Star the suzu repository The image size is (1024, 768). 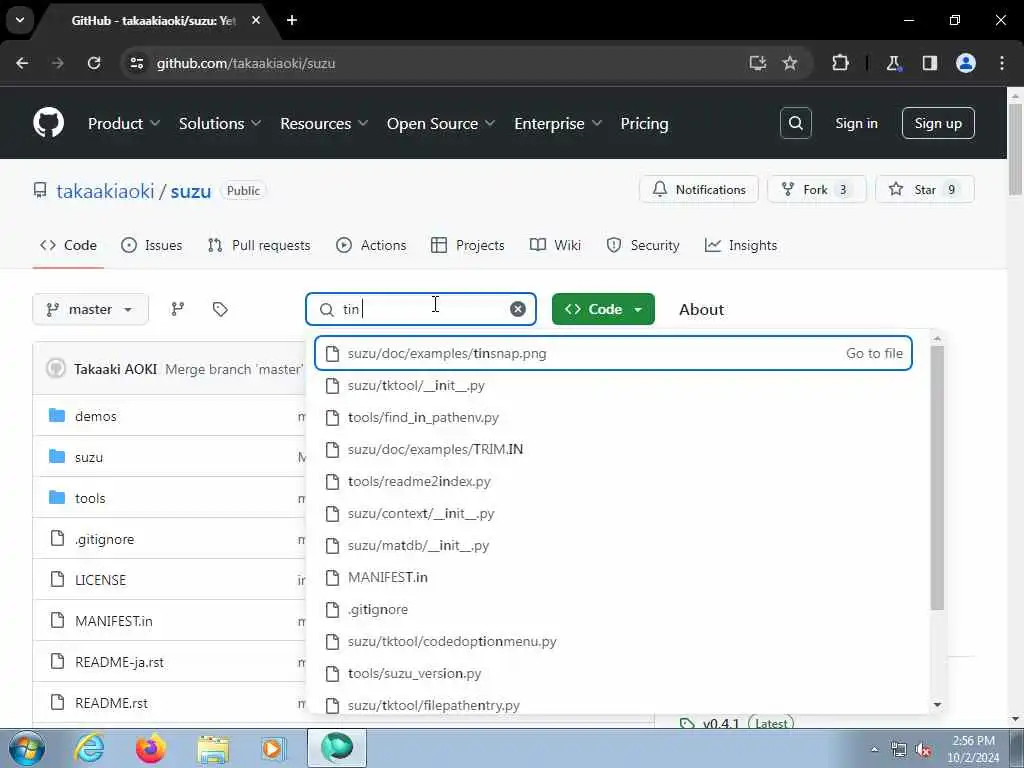click(924, 189)
